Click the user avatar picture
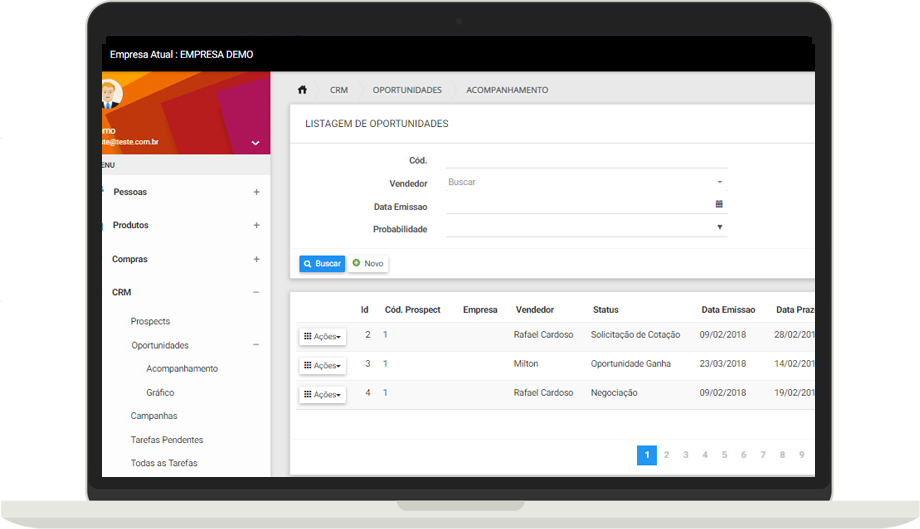Viewport: 920px width, 529px height. pyautogui.click(x=111, y=94)
